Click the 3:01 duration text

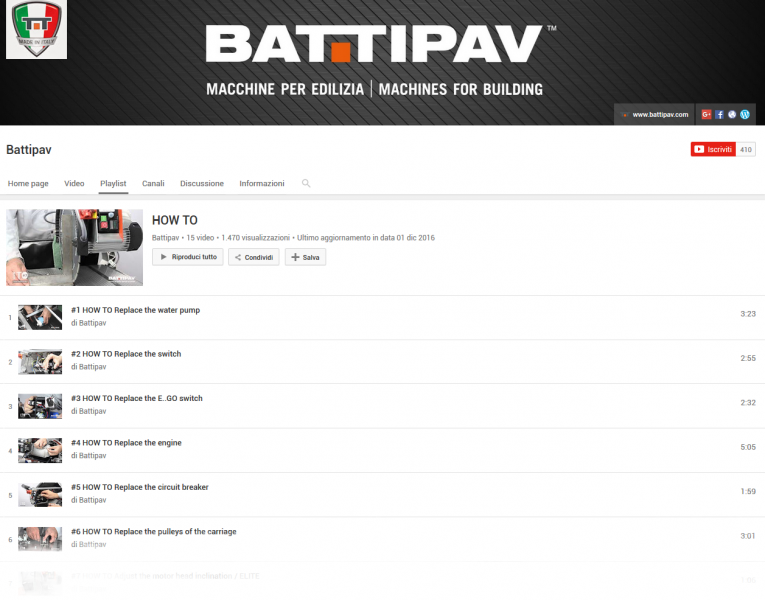pyautogui.click(x=748, y=536)
